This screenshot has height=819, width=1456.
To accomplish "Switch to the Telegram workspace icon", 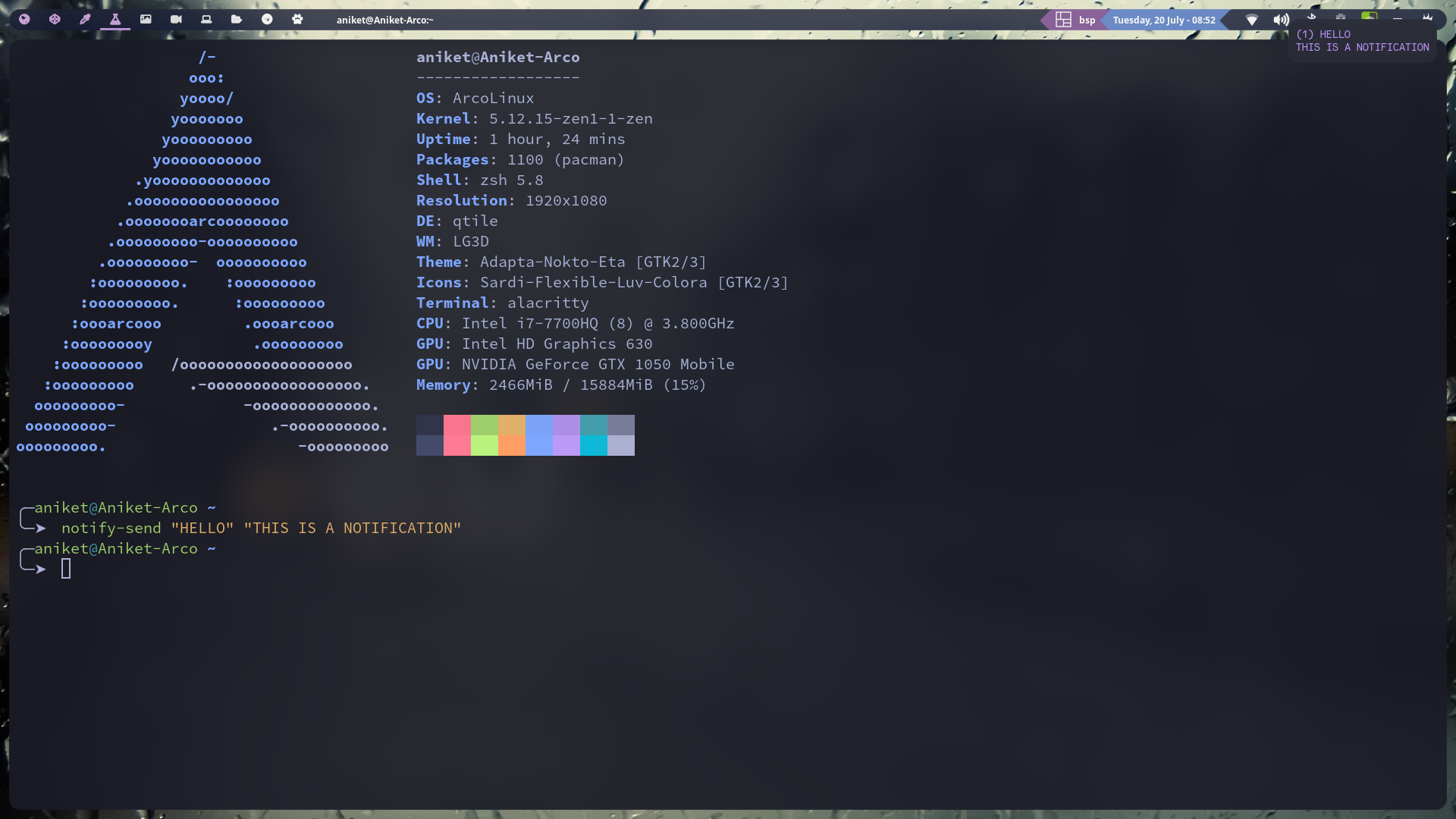I will point(267,20).
